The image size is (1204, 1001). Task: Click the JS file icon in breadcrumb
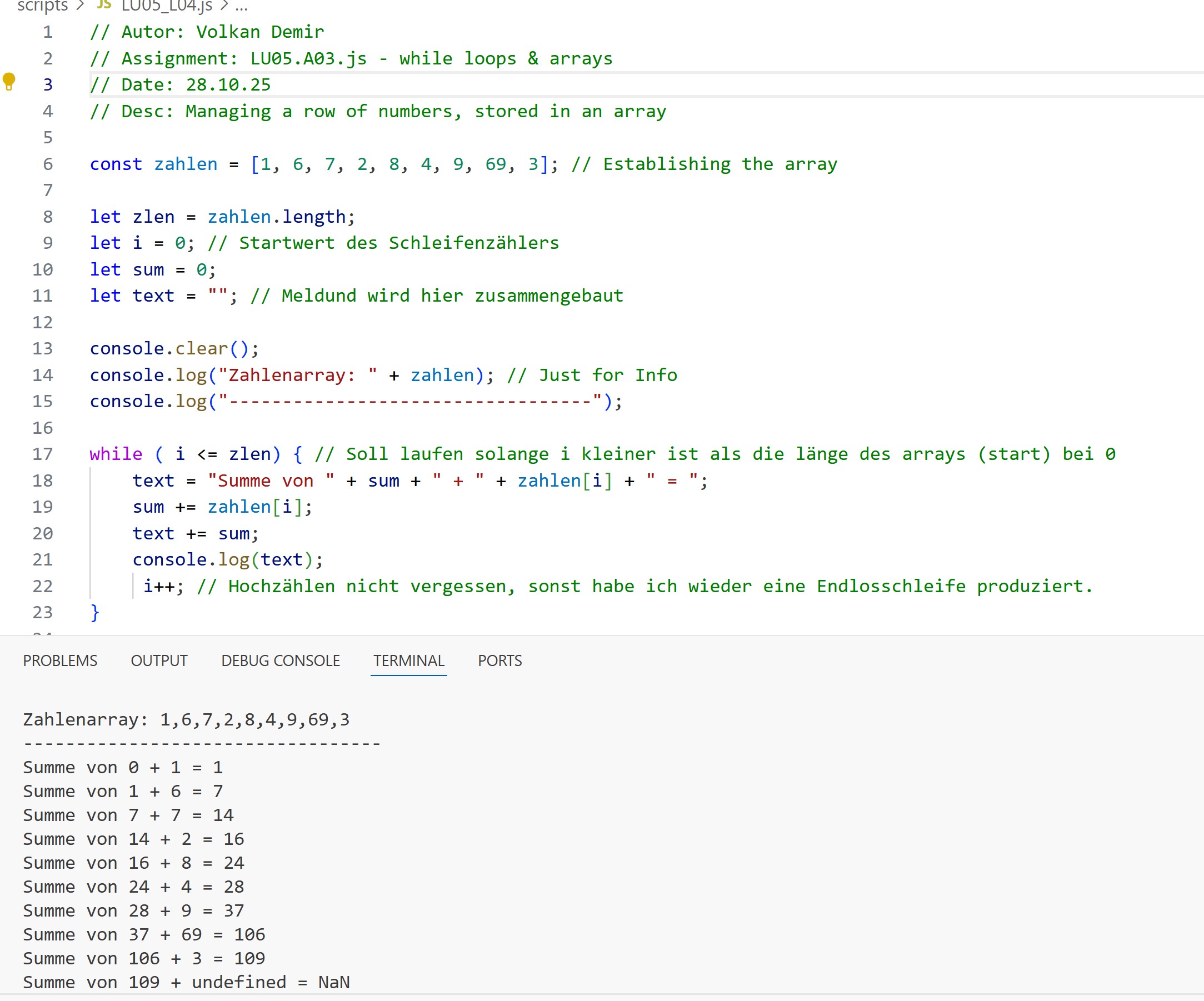click(104, 4)
